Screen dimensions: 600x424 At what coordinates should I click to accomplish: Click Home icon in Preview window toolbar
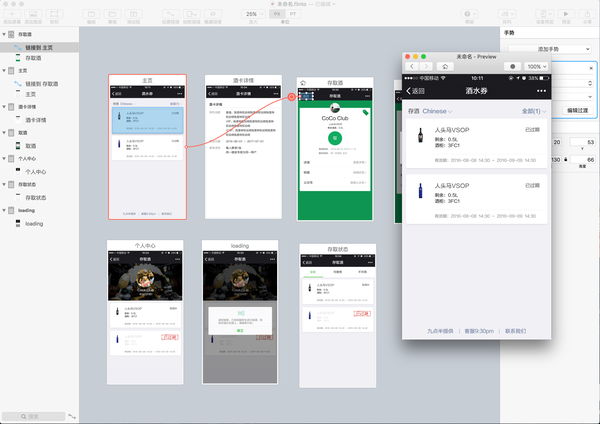coord(445,67)
